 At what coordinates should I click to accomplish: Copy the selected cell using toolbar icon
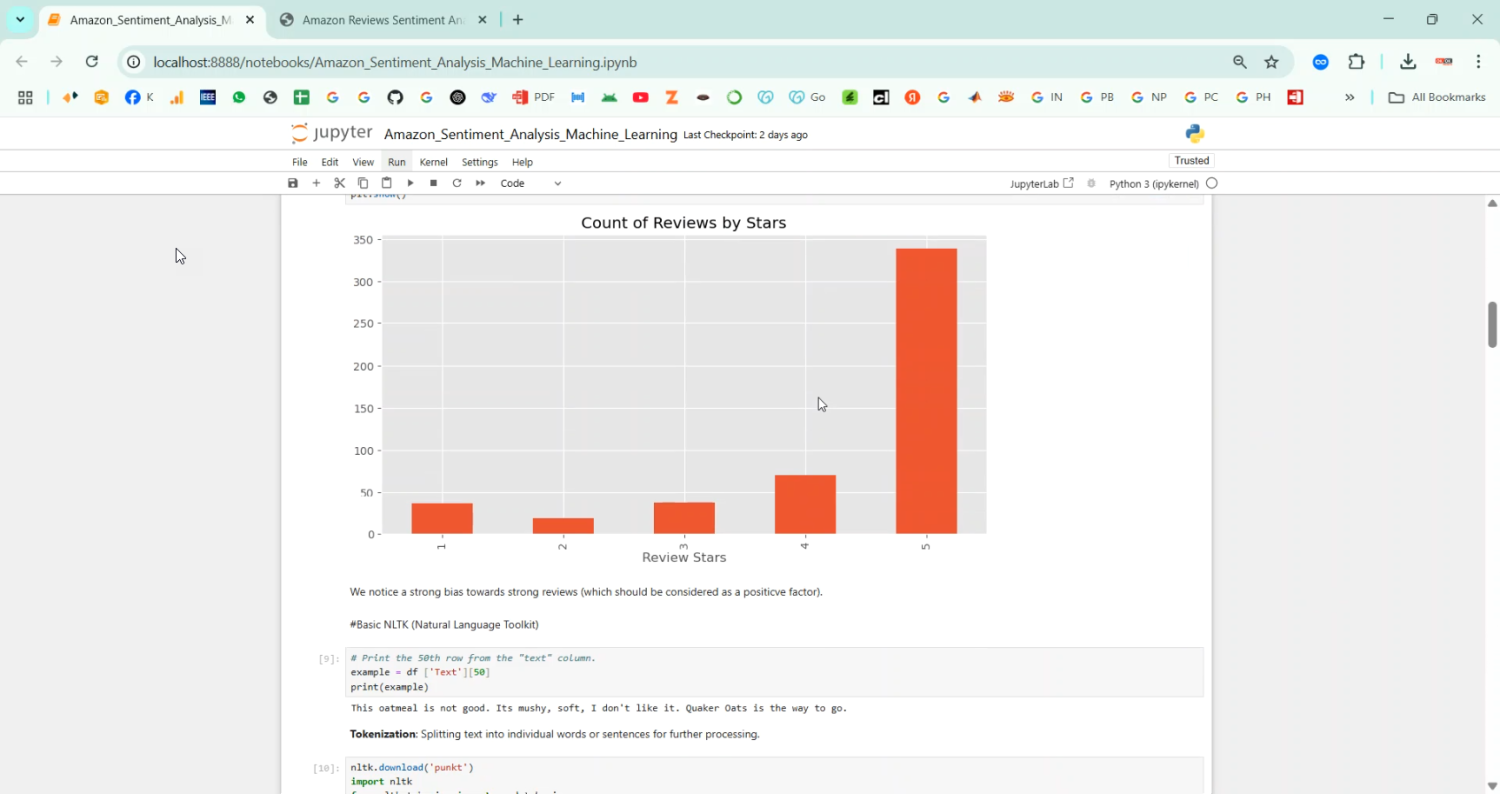pyautogui.click(x=363, y=183)
